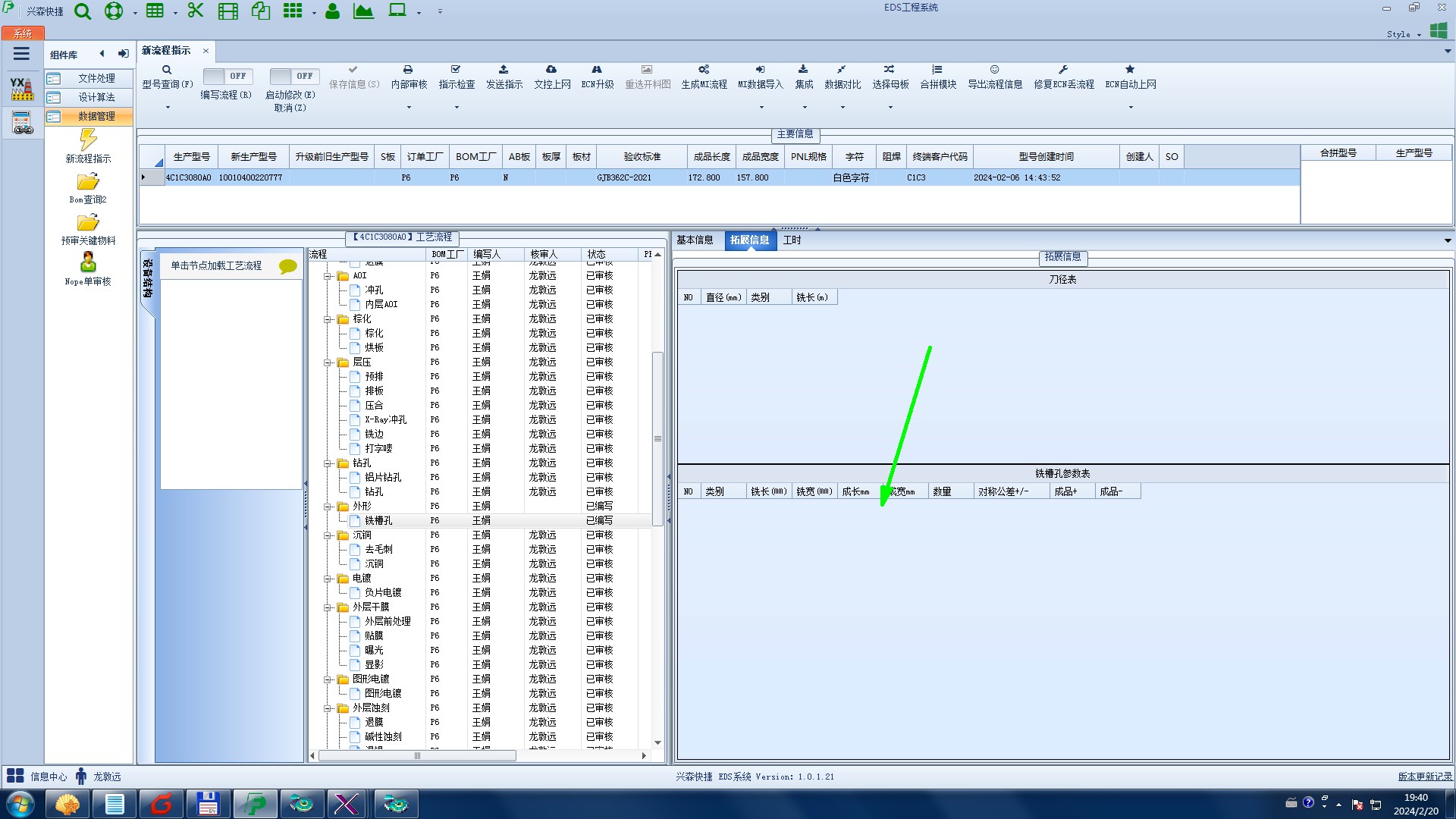Open the lifebuoy help icon

(x=114, y=11)
